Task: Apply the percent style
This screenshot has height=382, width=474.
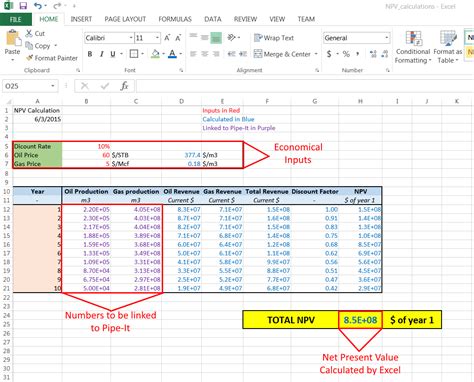Action: click(346, 54)
